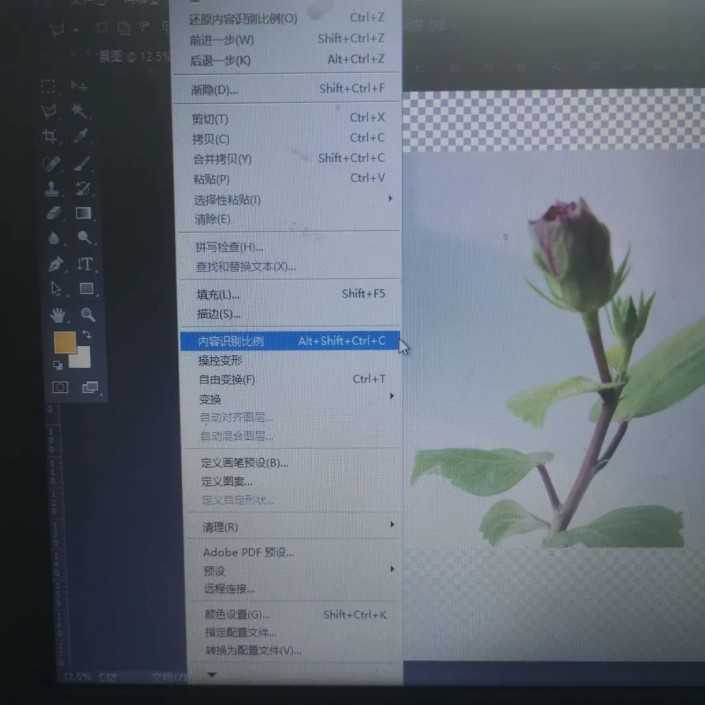
Task: Open the orange foreground color swatch
Action: coord(65,343)
